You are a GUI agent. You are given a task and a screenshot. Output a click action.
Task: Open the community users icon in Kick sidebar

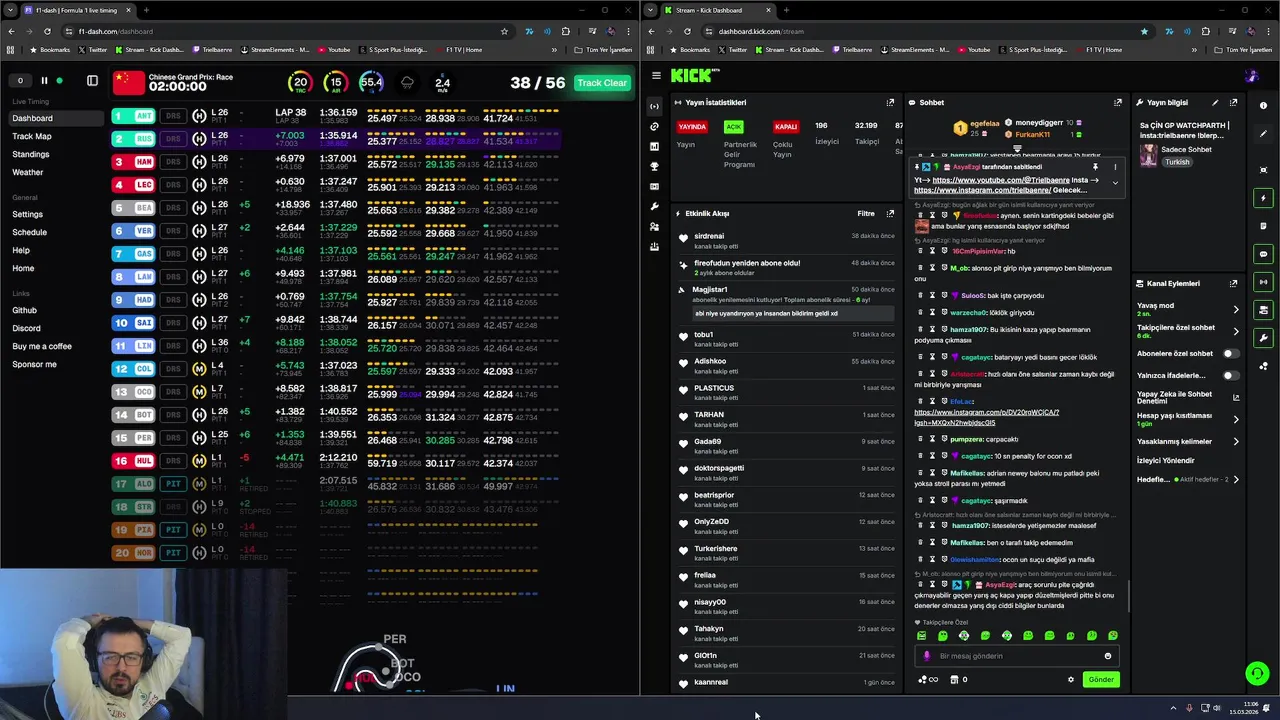[x=654, y=226]
